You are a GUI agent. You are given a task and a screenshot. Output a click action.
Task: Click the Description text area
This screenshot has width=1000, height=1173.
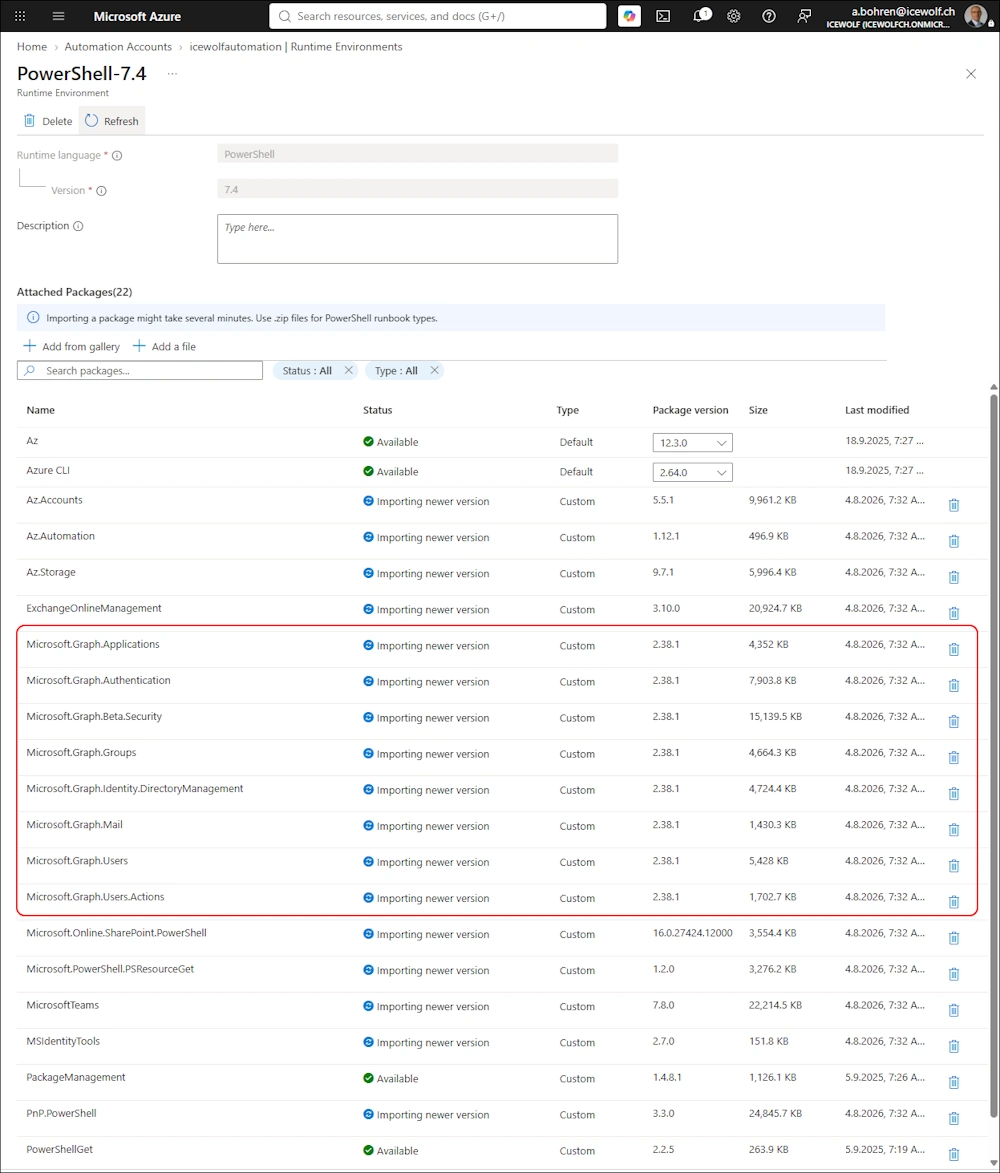pyautogui.click(x=417, y=239)
